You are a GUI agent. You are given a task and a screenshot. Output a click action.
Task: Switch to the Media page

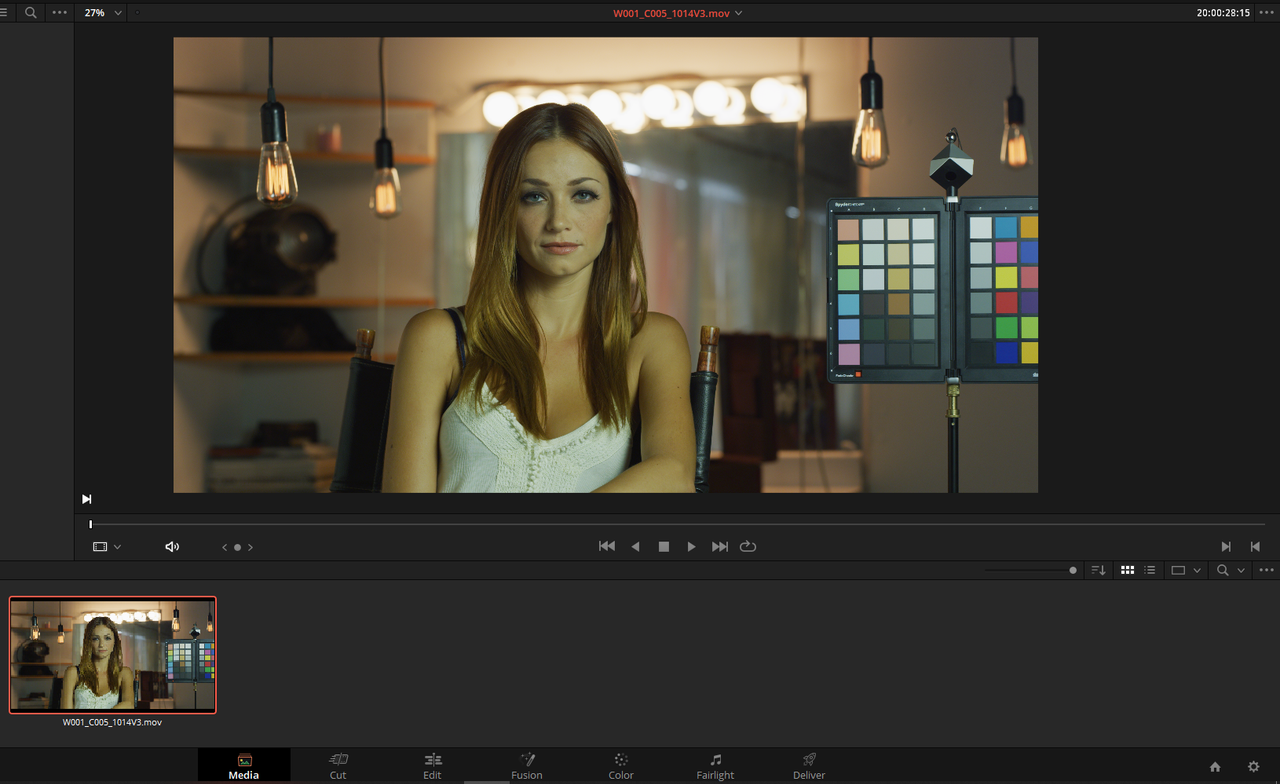pyautogui.click(x=244, y=766)
